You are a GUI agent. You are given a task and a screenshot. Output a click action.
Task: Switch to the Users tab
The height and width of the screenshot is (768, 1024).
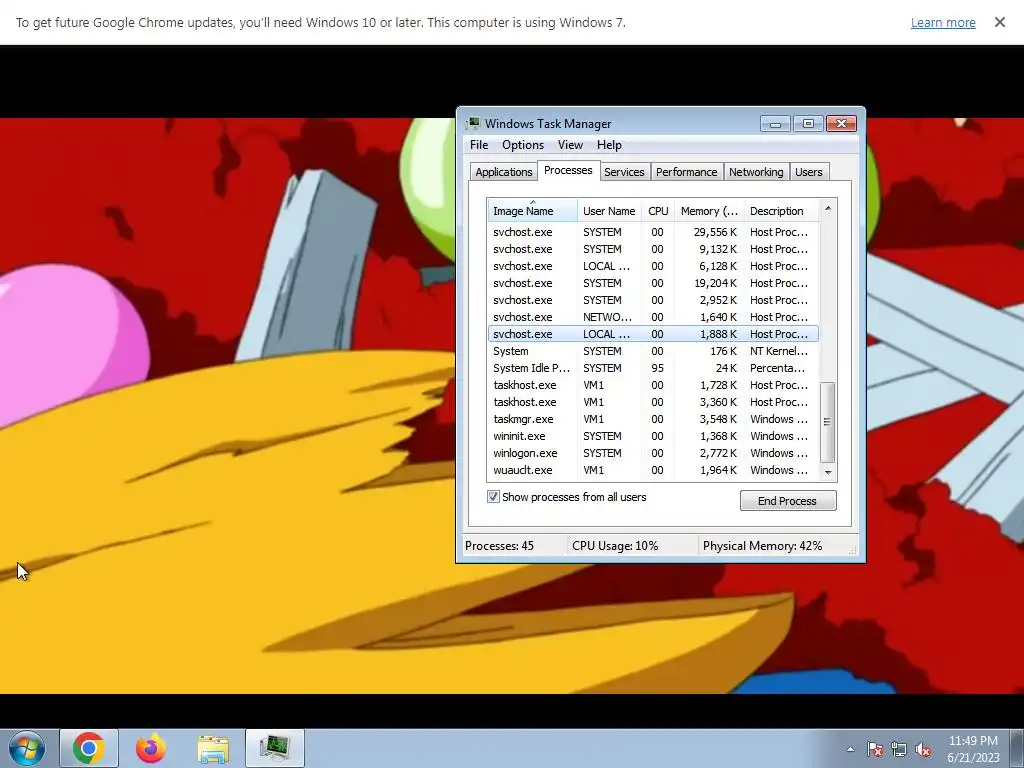coord(808,172)
